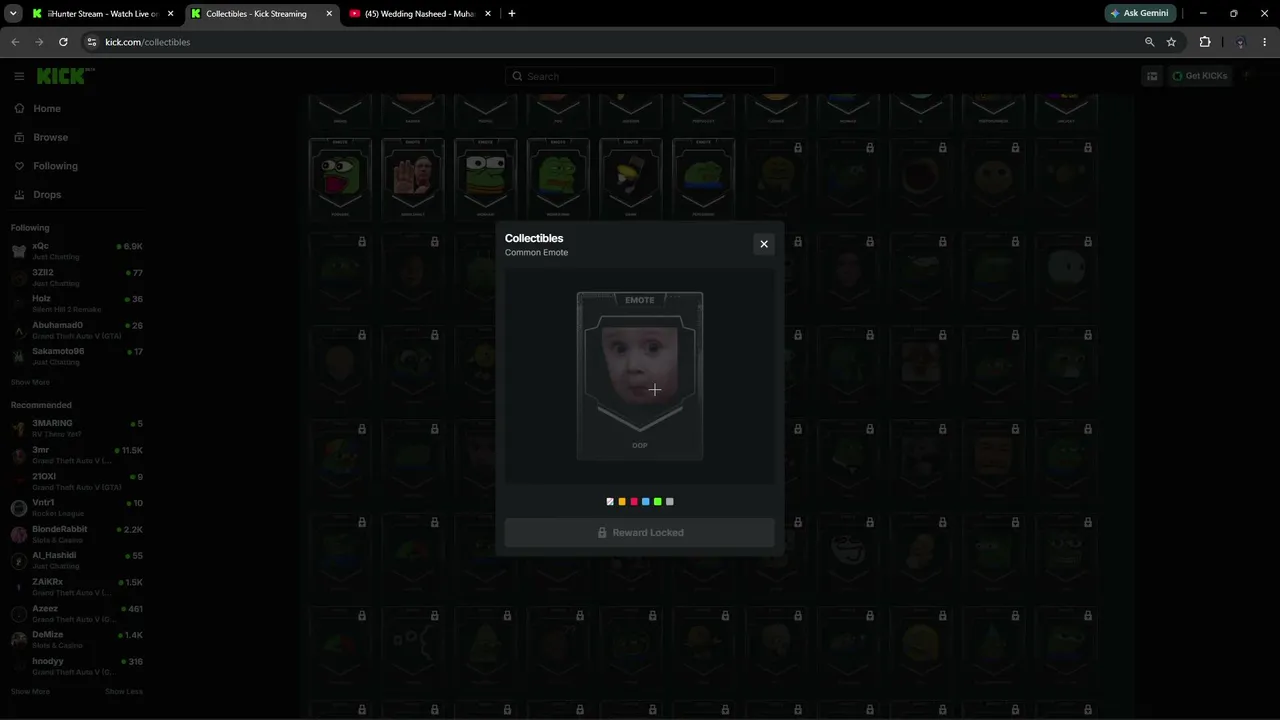The width and height of the screenshot is (1280, 720).
Task: Expand Following list with Show More
Action: click(30, 382)
